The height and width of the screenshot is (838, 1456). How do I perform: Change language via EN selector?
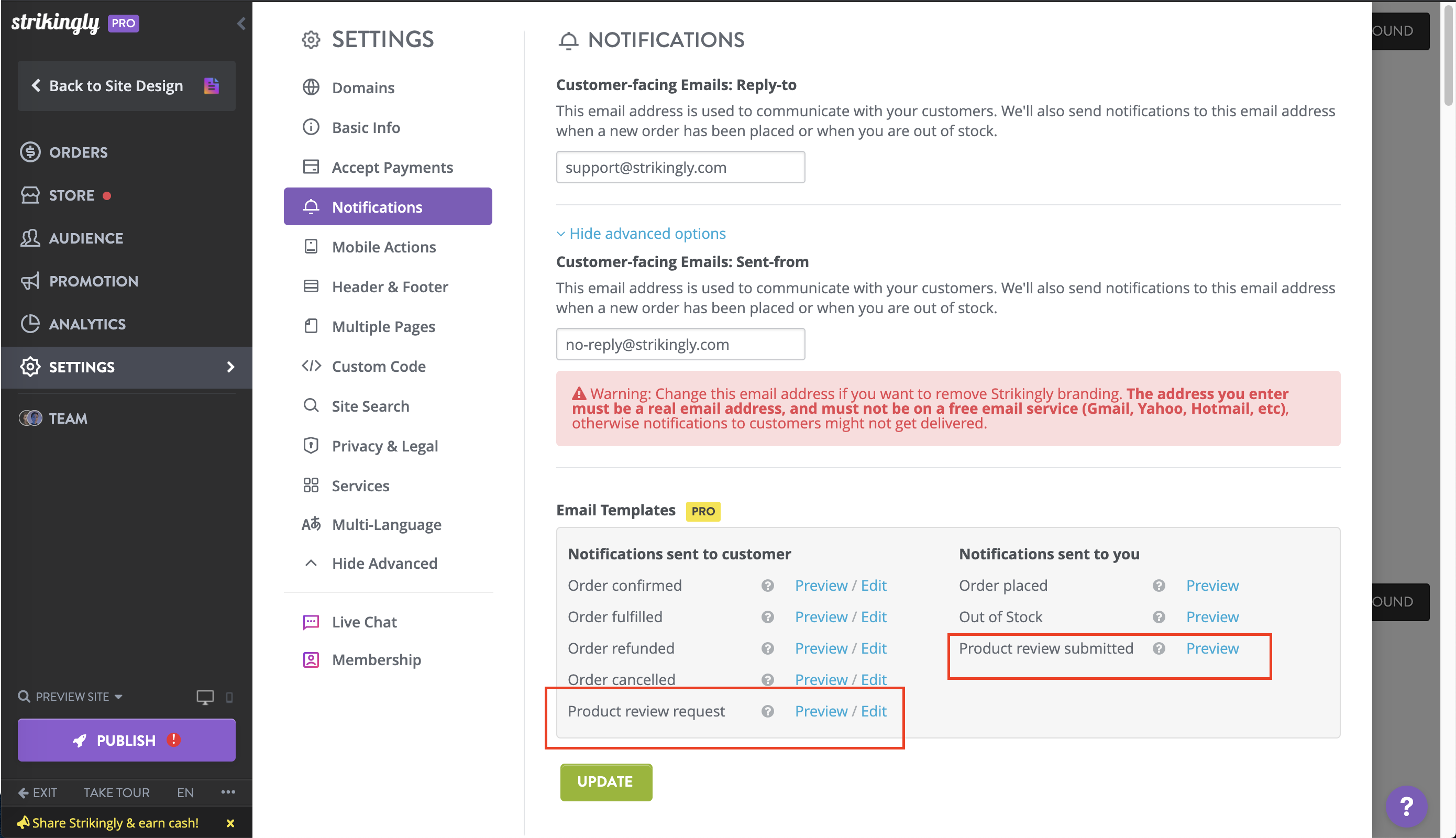tap(185, 792)
